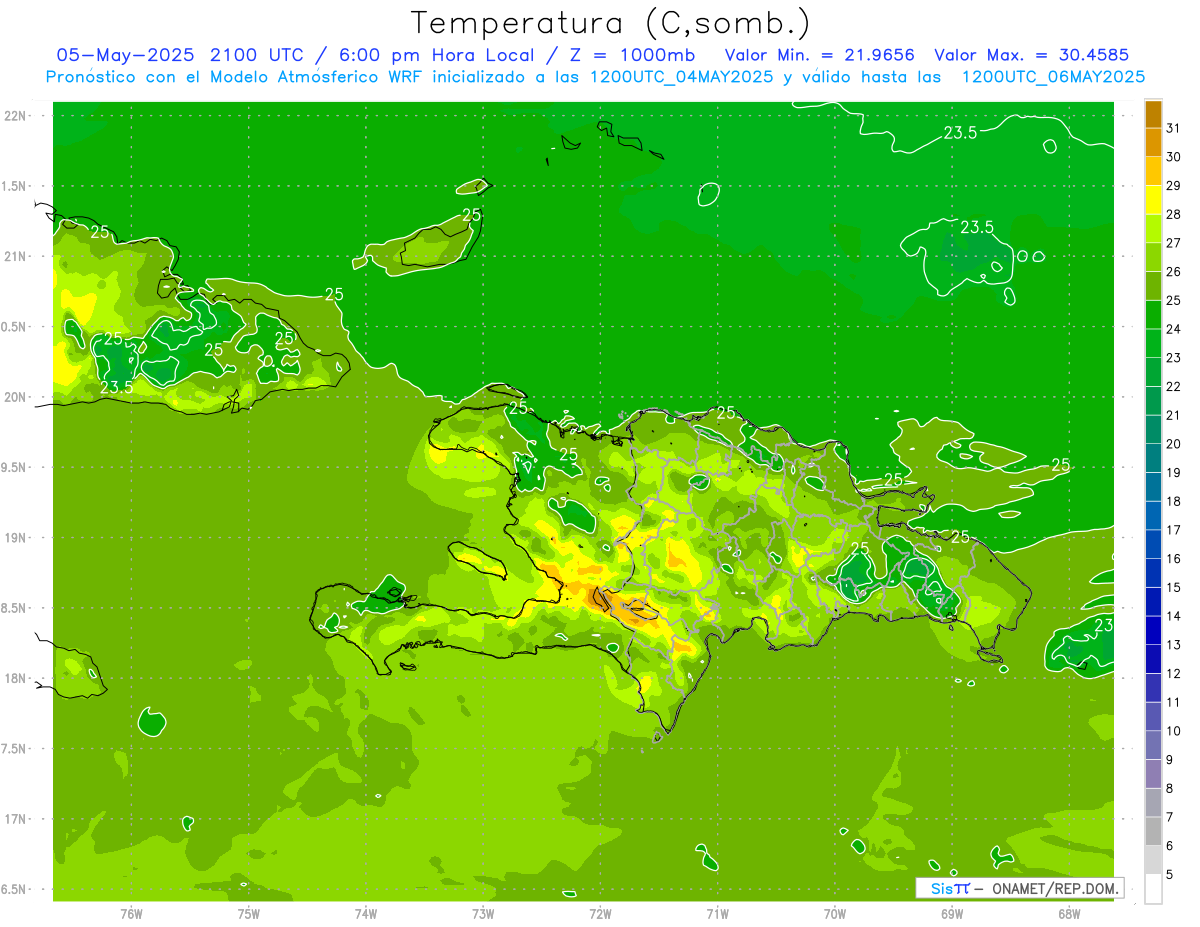Image resolution: width=1200 pixels, height=927 pixels.
Task: Click the longitude label "74W"
Action: [x=366, y=913]
